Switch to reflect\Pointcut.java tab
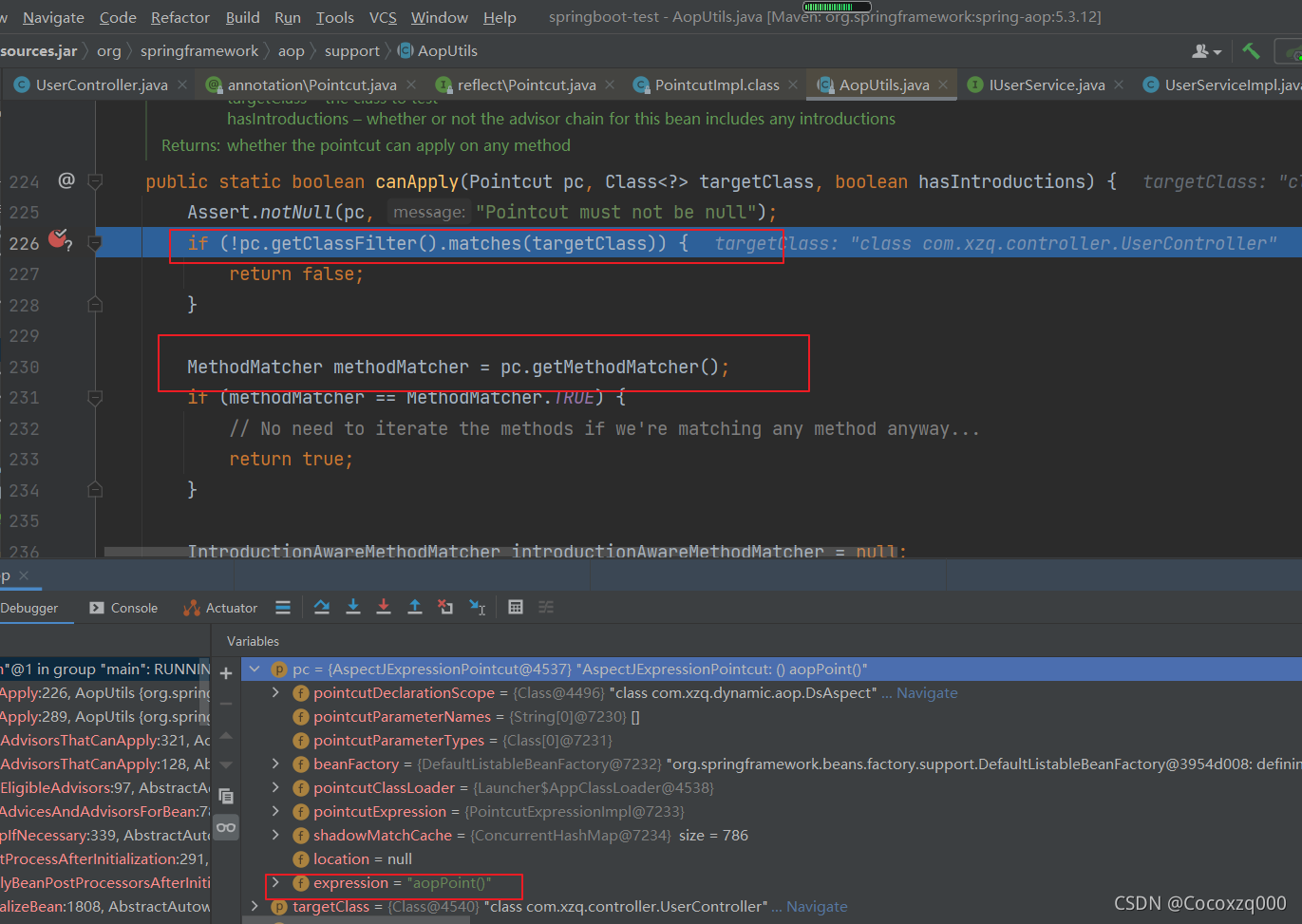 526,85
